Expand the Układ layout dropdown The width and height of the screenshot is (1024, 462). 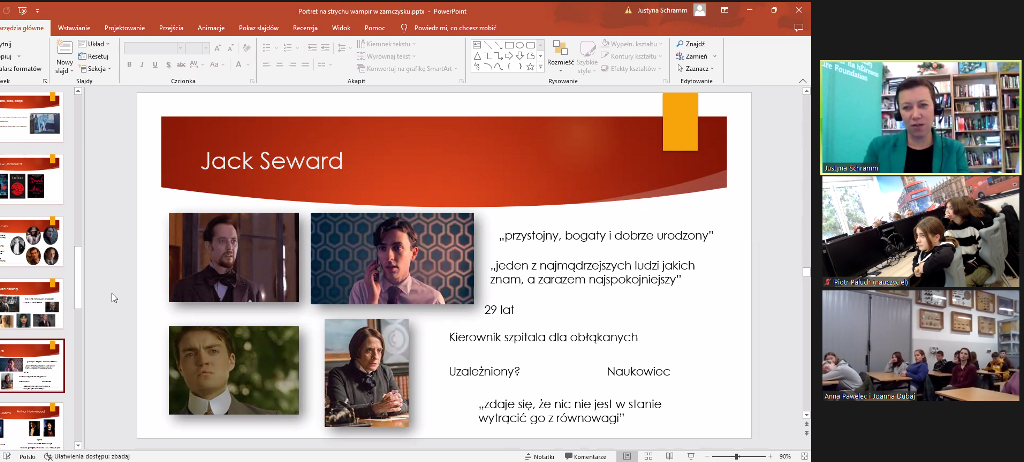click(96, 44)
